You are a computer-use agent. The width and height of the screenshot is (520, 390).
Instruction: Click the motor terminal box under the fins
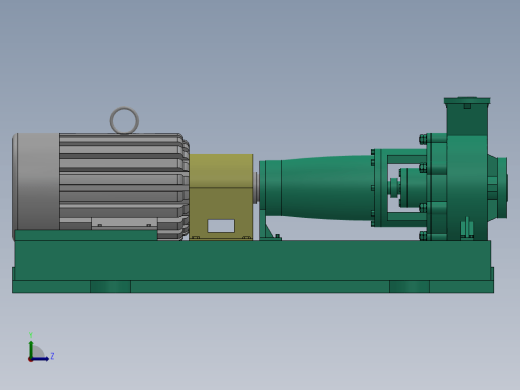(x=124, y=223)
